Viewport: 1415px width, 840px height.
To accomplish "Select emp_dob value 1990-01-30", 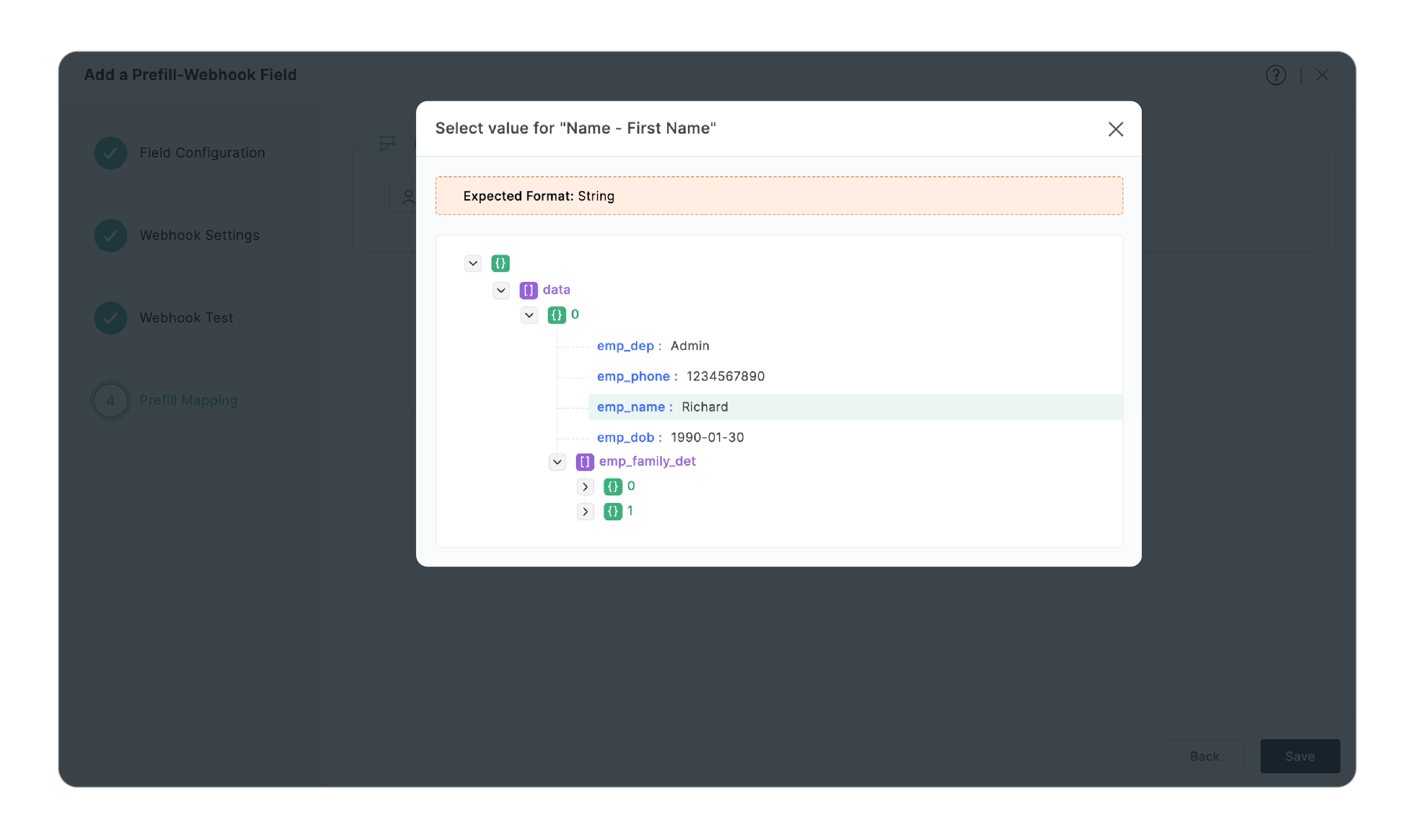I will [x=707, y=437].
